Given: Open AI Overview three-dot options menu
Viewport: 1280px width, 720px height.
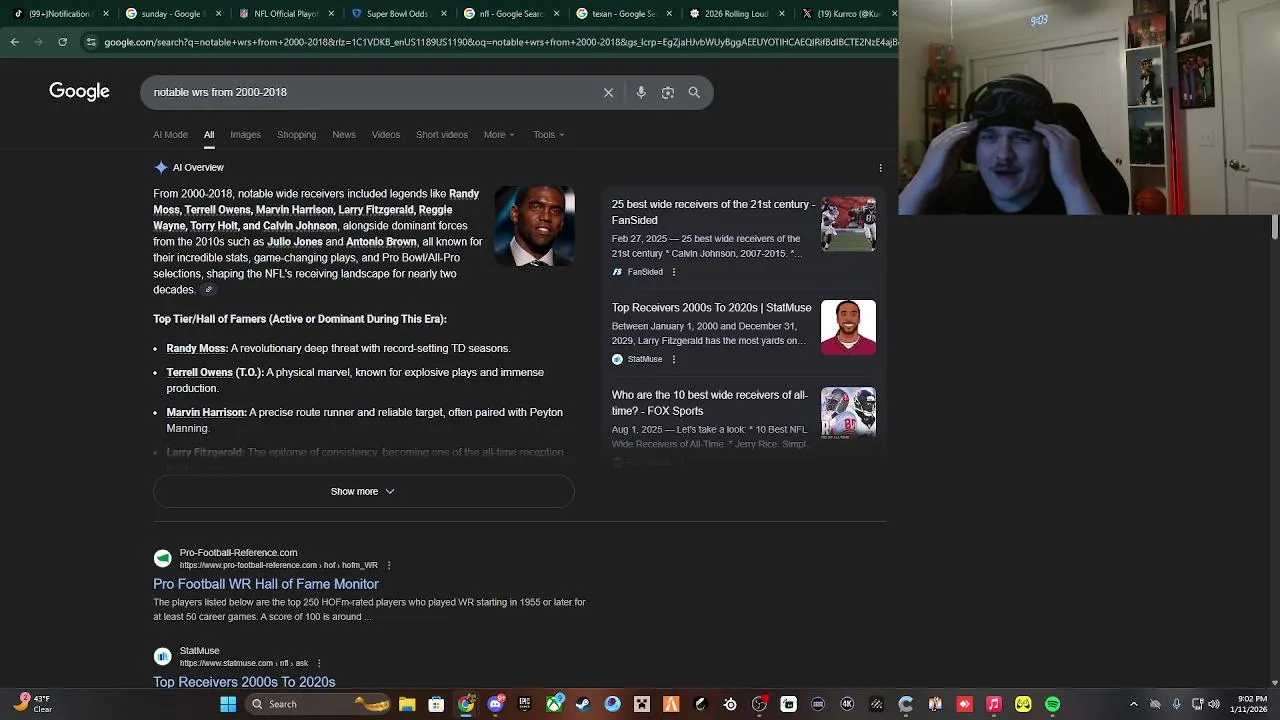Looking at the screenshot, I should (880, 168).
